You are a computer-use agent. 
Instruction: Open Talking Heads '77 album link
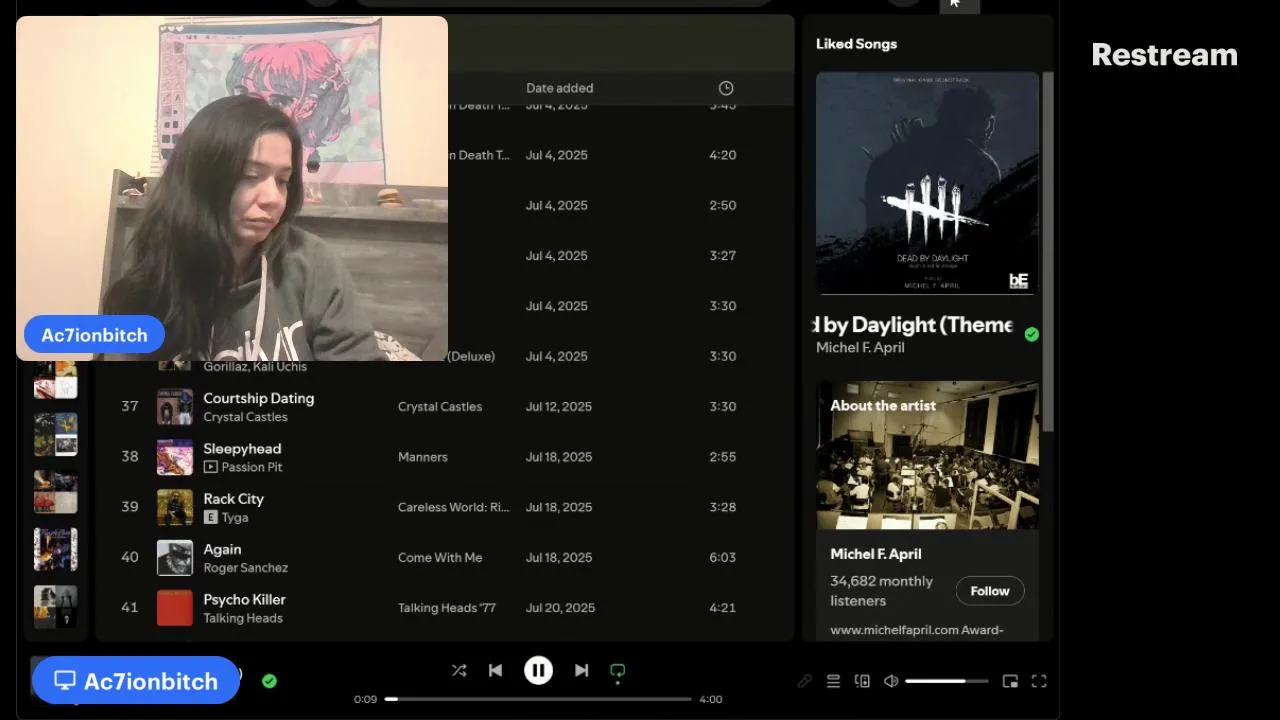(x=447, y=607)
